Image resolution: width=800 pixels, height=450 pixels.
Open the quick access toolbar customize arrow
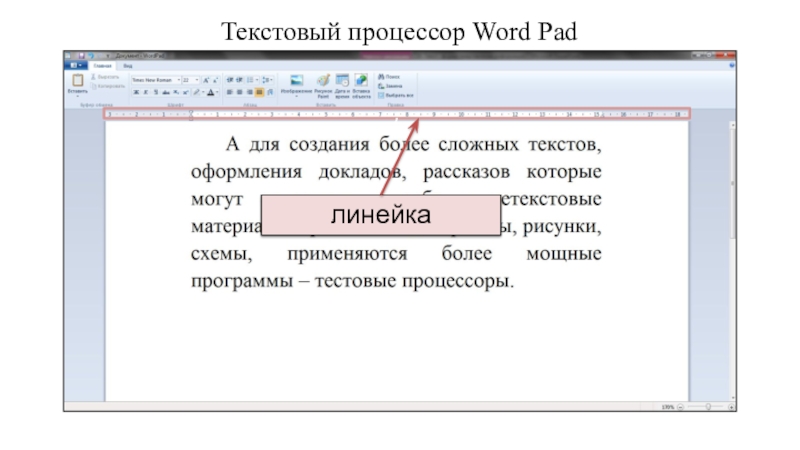tap(108, 55)
